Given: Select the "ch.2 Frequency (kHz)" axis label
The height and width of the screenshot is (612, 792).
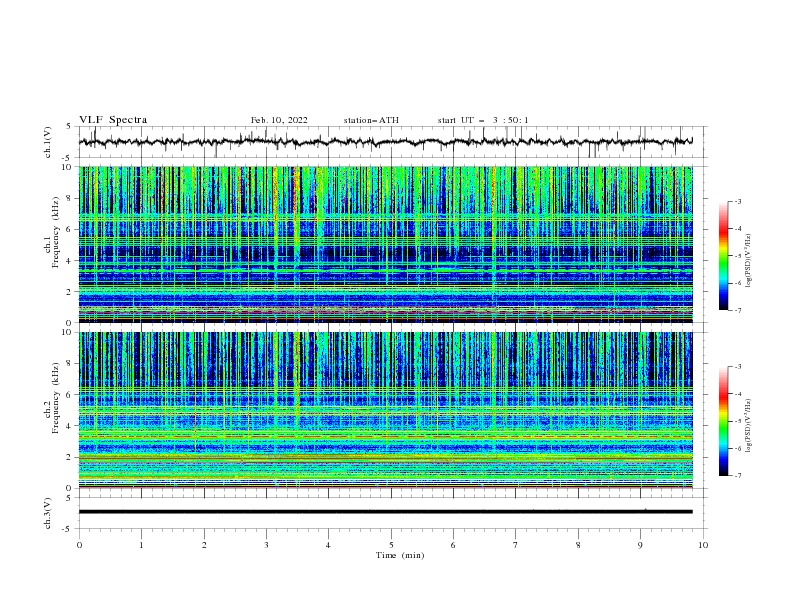Looking at the screenshot, I should point(52,397).
